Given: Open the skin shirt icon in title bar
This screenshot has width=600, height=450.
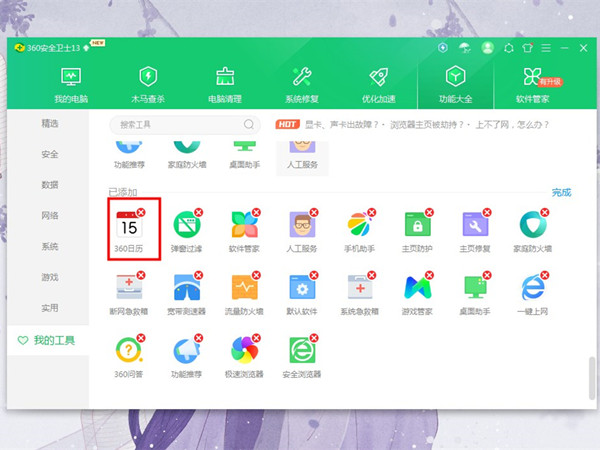Looking at the screenshot, I should pos(528,48).
